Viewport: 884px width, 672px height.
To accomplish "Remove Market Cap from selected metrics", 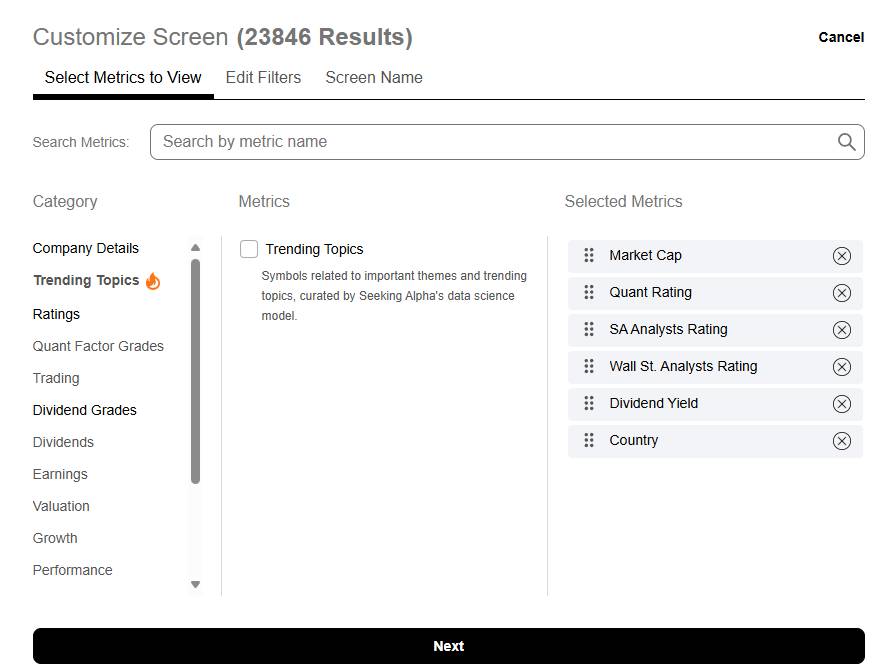I will 841,256.
